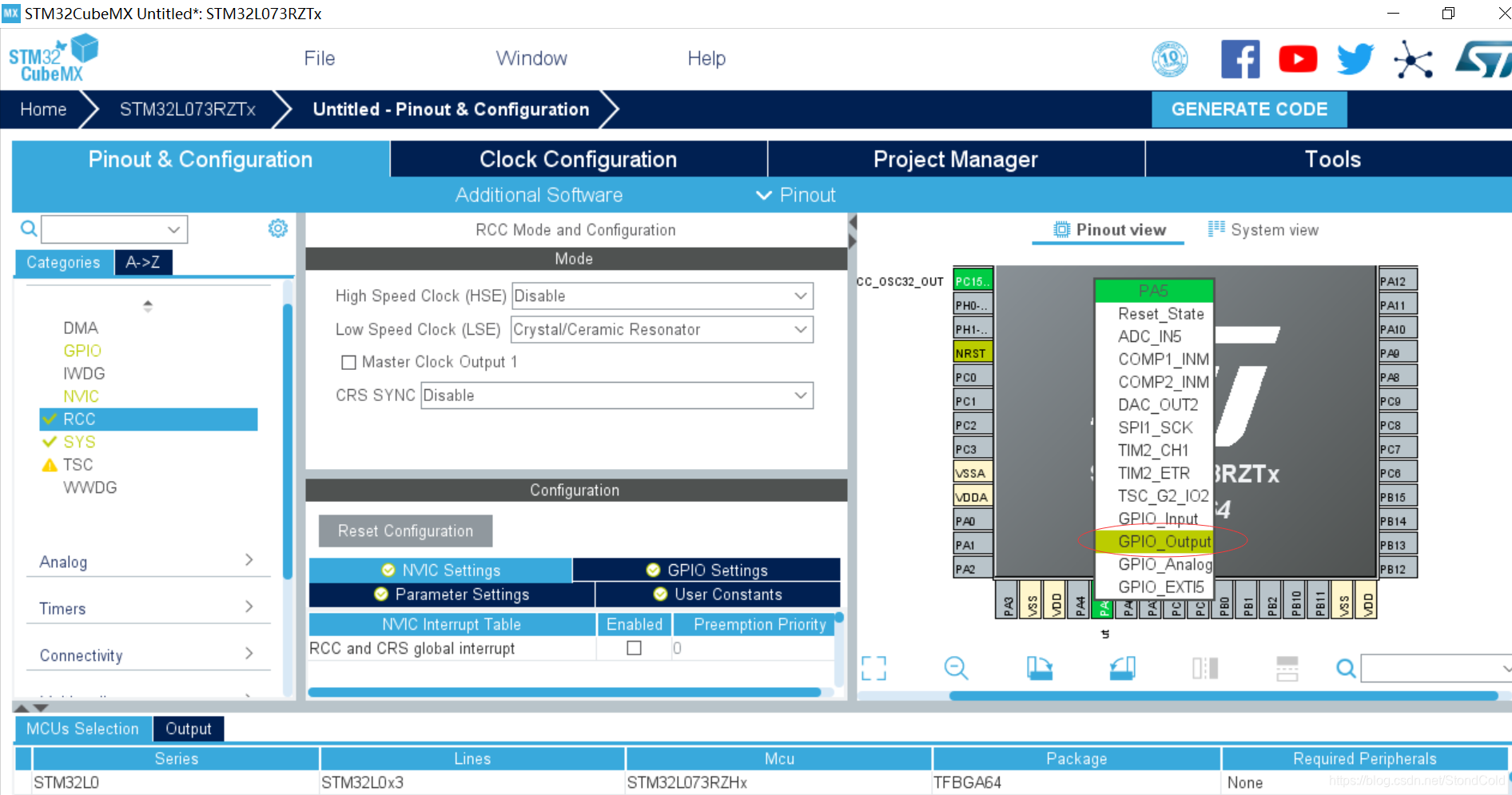
Task: Open Additional Software
Action: click(x=539, y=195)
